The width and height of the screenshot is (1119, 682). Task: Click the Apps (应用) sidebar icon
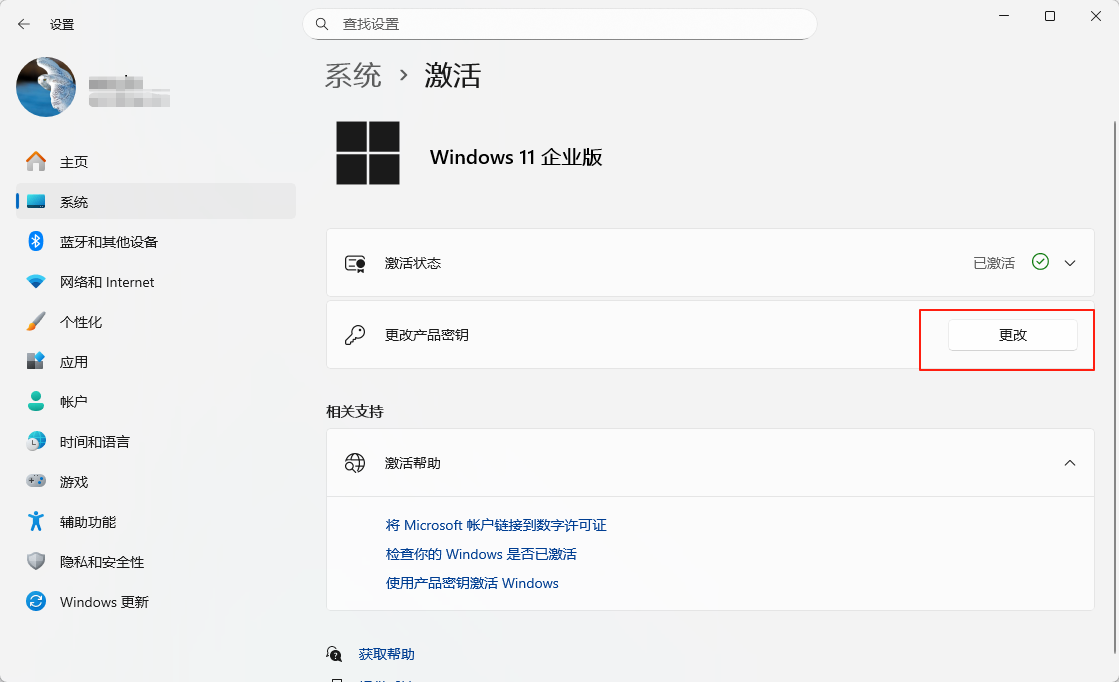coord(36,362)
